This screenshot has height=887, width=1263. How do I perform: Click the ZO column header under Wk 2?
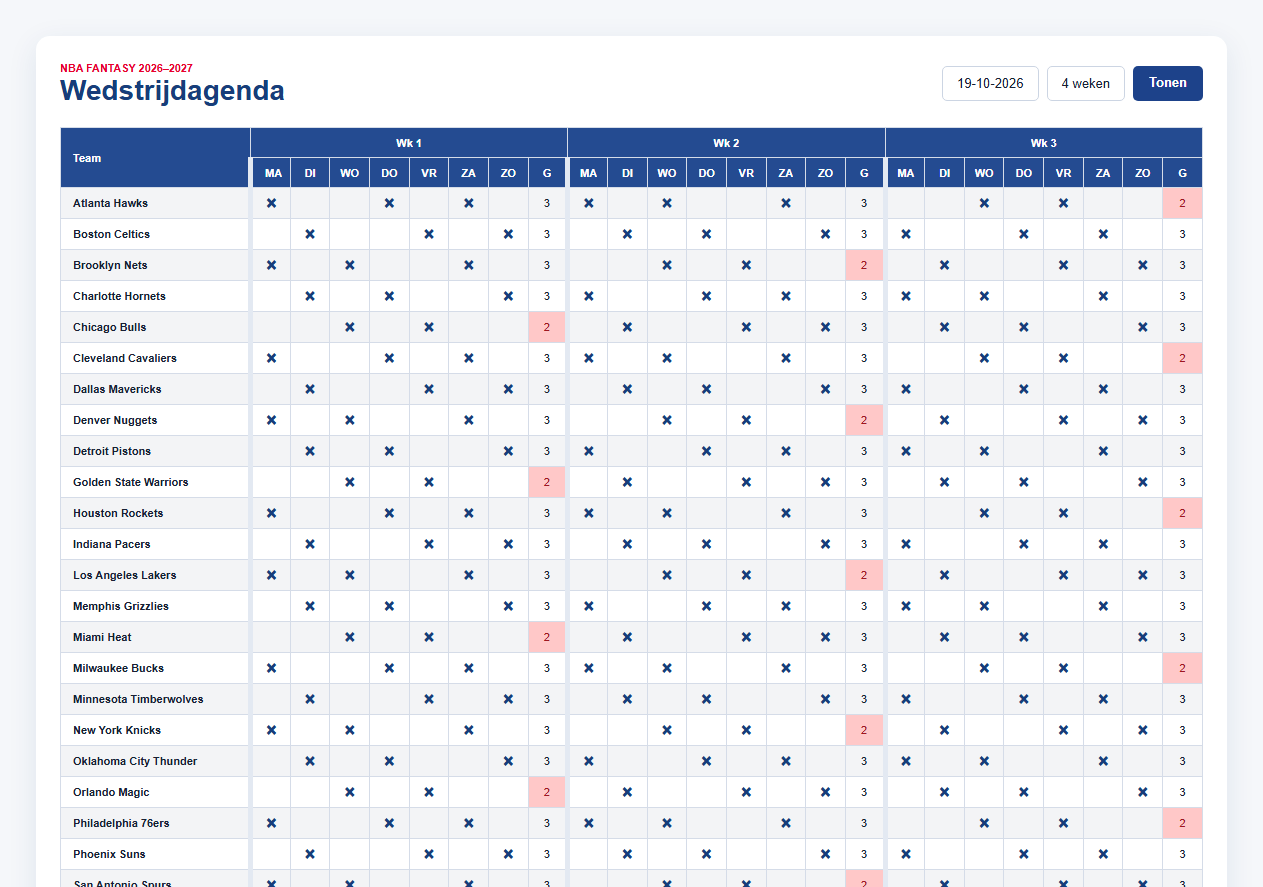pyautogui.click(x=825, y=173)
